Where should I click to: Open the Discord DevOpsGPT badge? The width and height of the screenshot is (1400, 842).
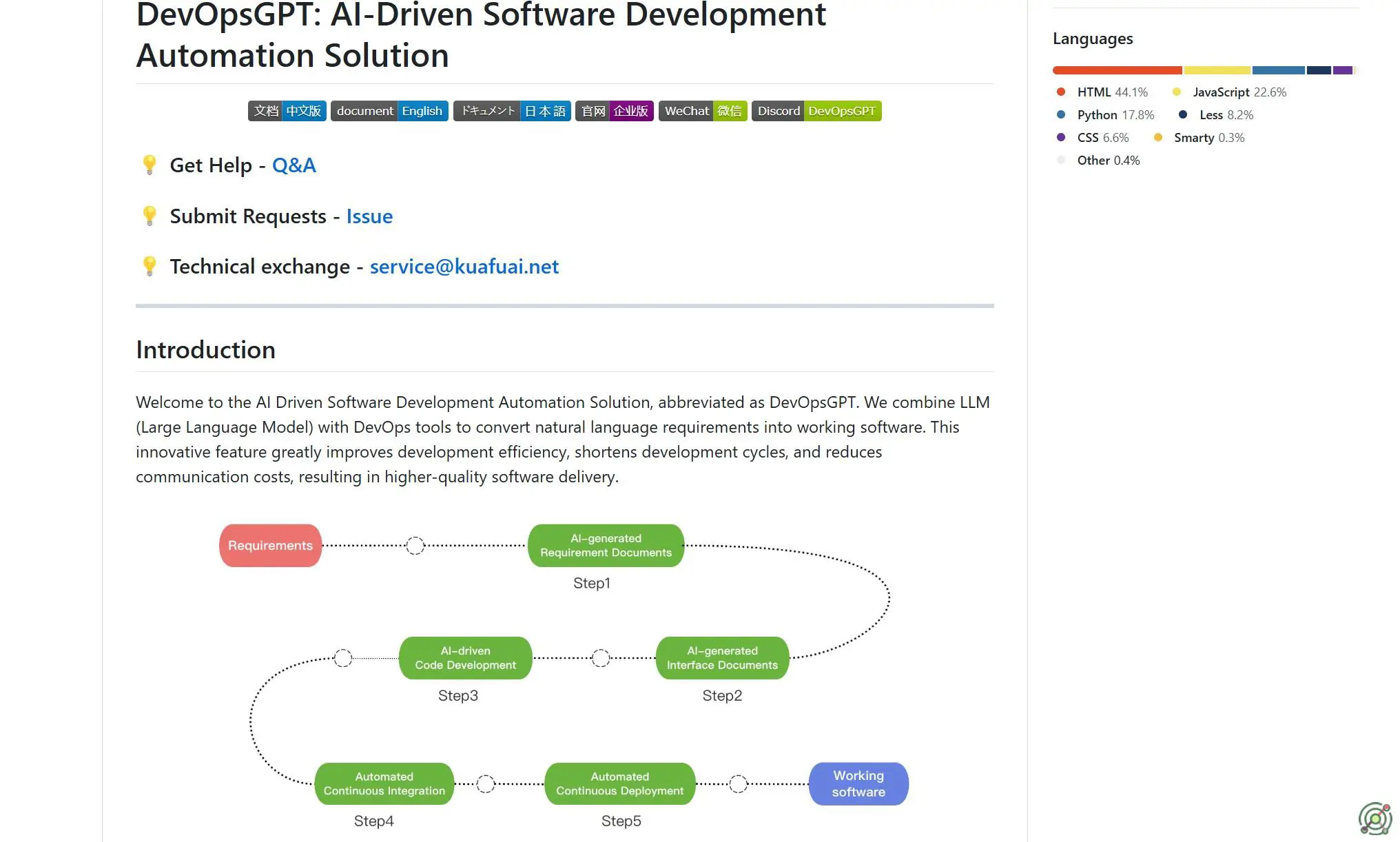click(x=816, y=111)
